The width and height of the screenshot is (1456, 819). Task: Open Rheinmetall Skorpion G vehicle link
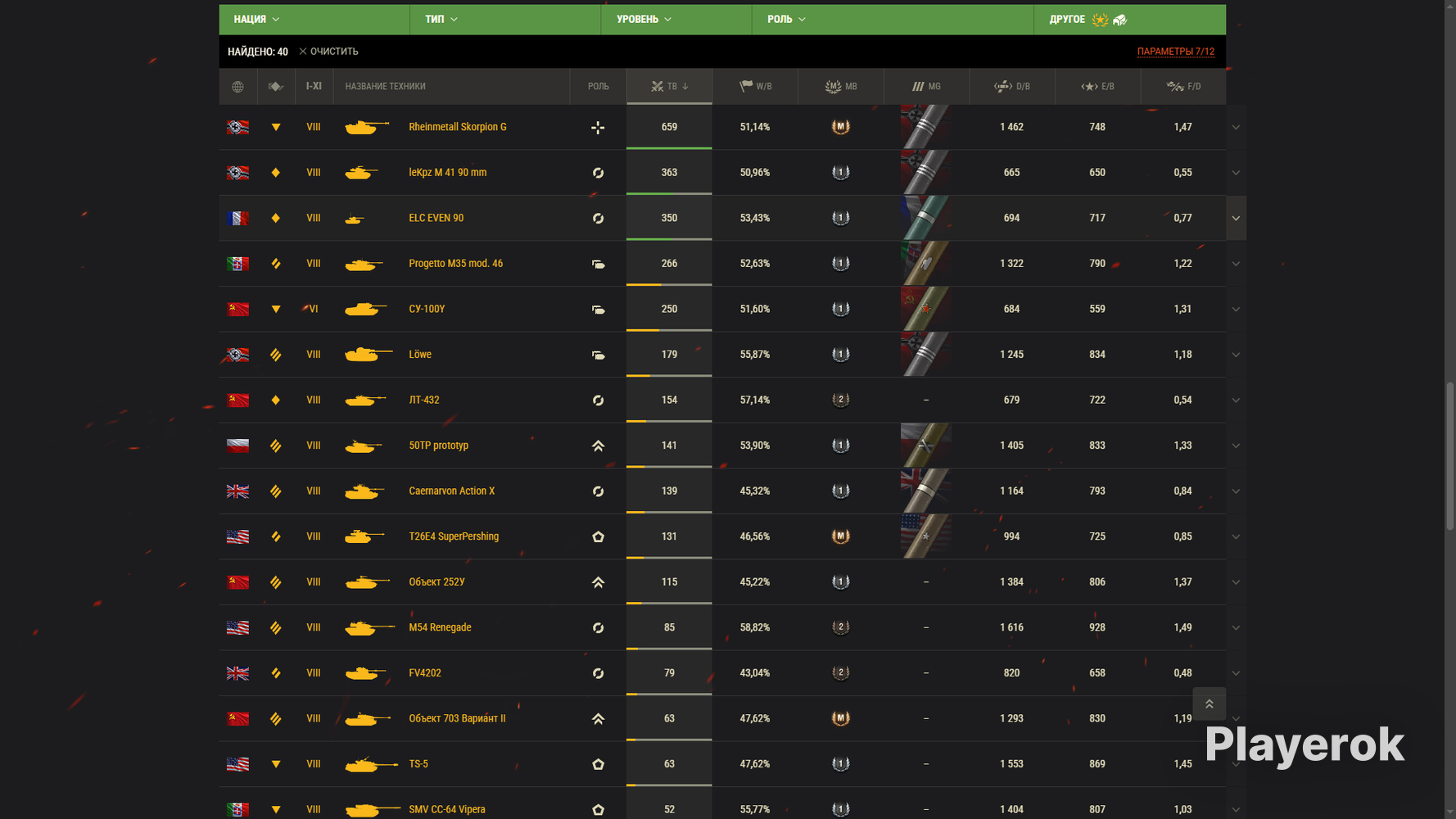[458, 127]
